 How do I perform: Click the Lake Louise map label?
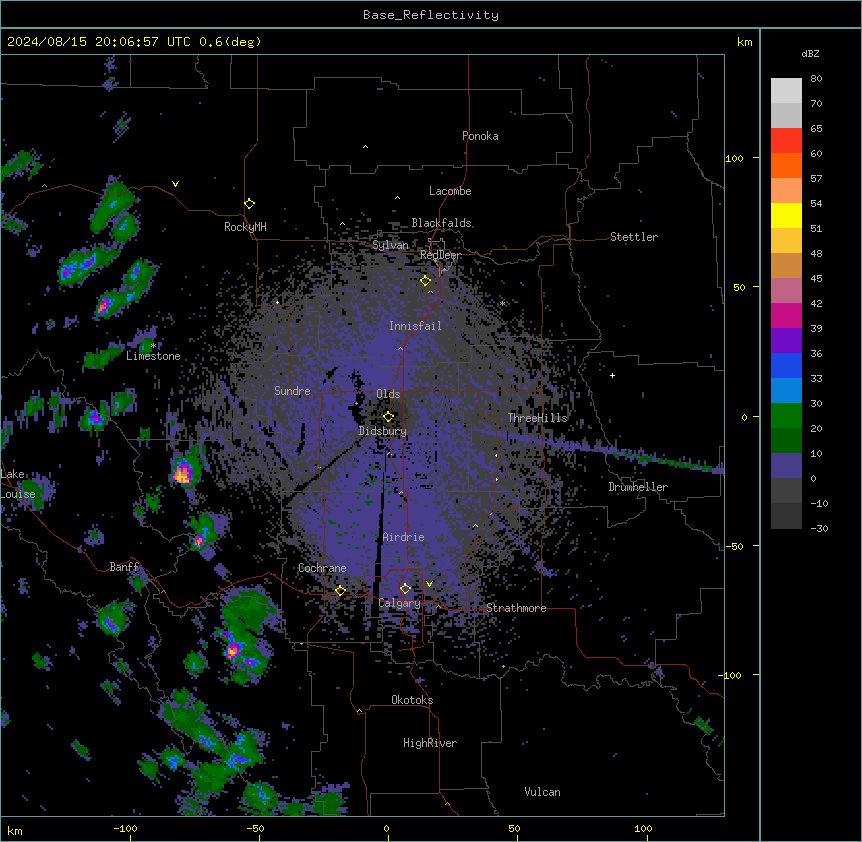click(18, 484)
